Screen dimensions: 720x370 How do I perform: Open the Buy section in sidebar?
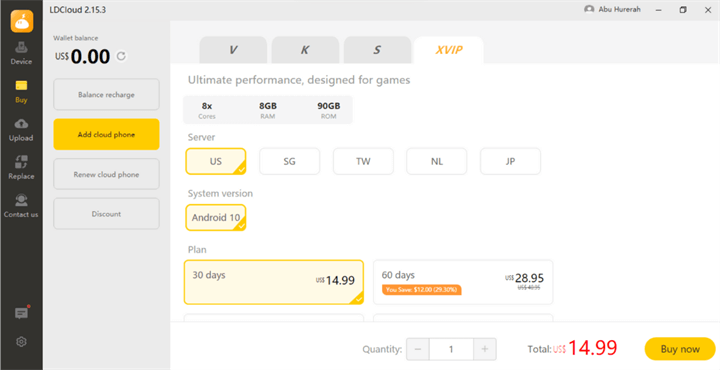coord(21,92)
